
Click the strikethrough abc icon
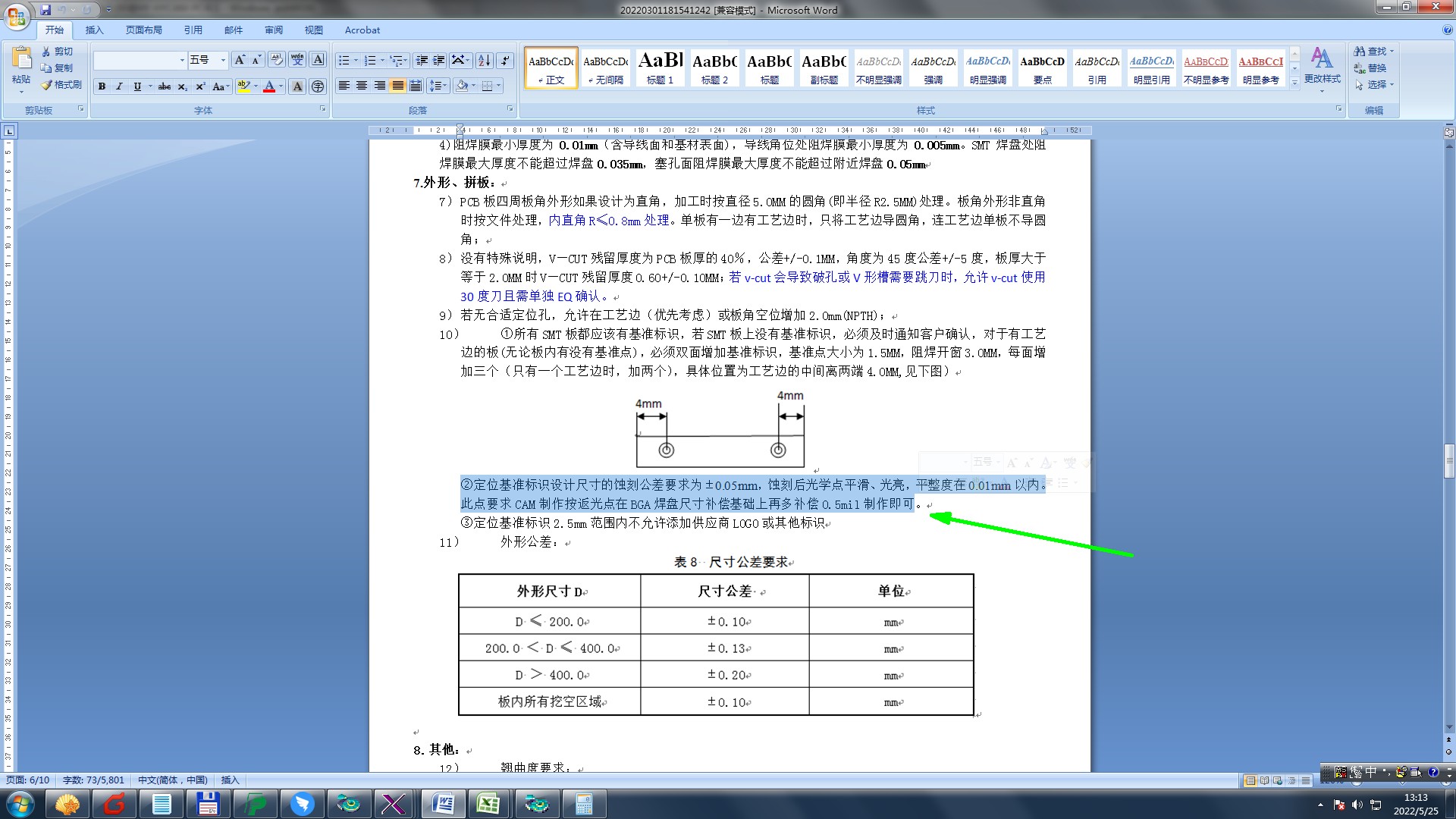(165, 86)
